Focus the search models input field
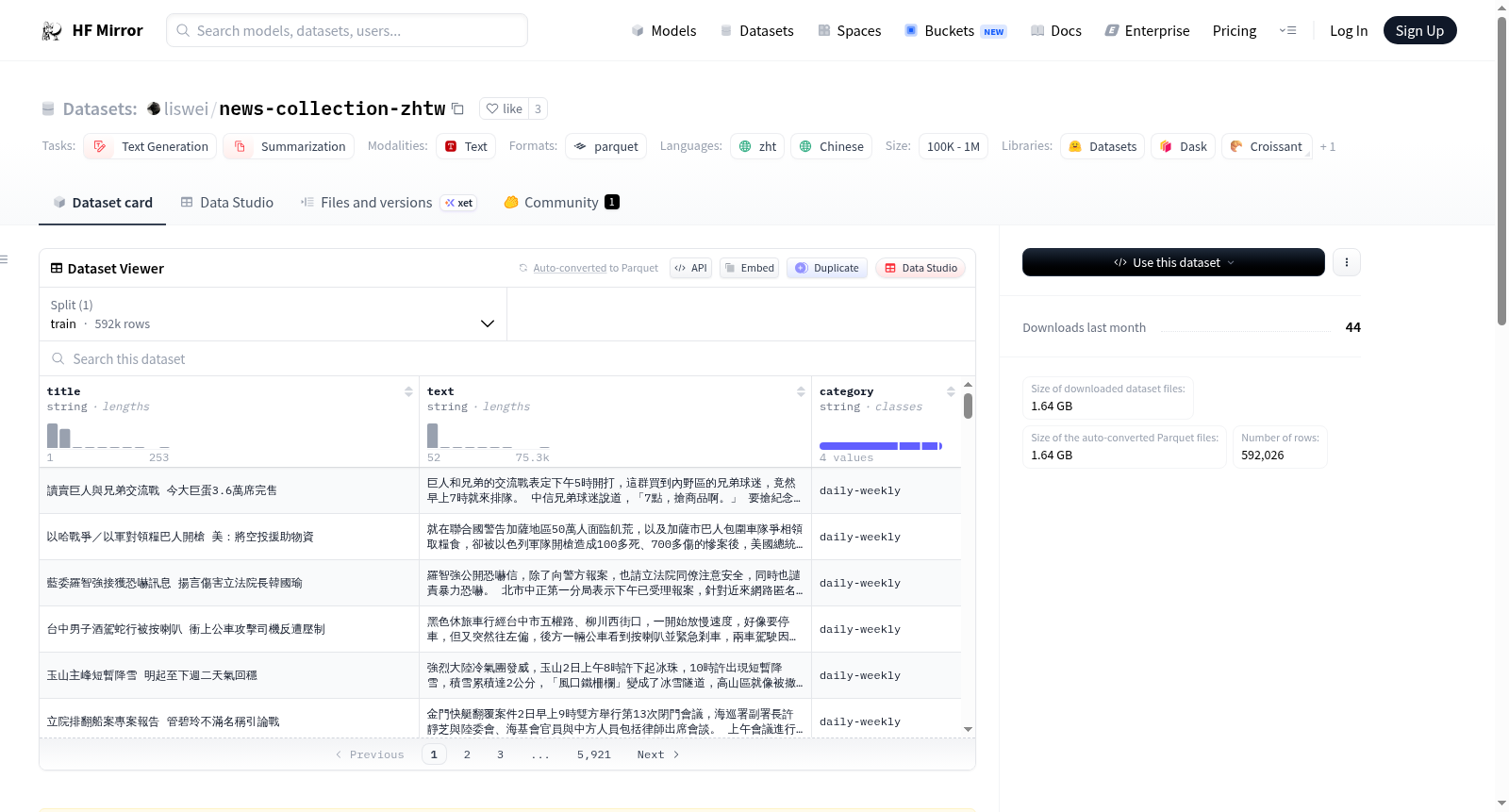 coord(347,30)
